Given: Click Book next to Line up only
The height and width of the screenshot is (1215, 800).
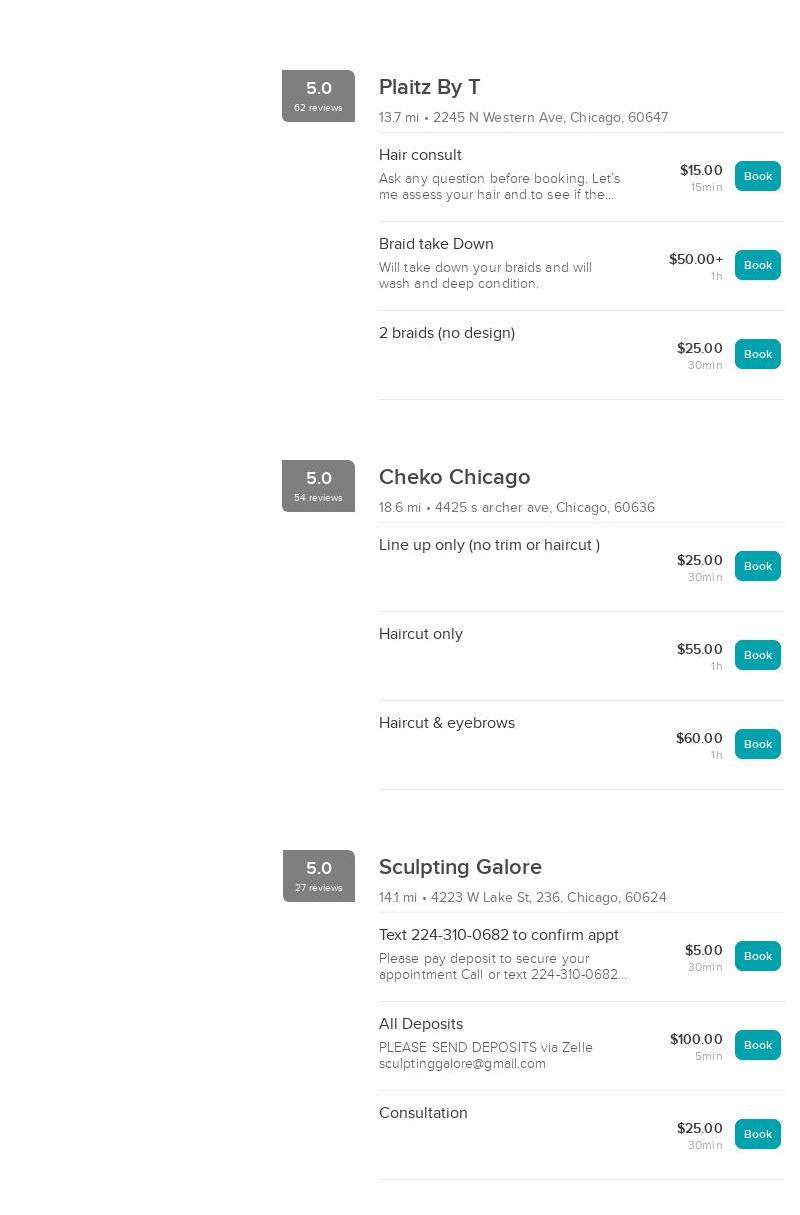Looking at the screenshot, I should [757, 566].
